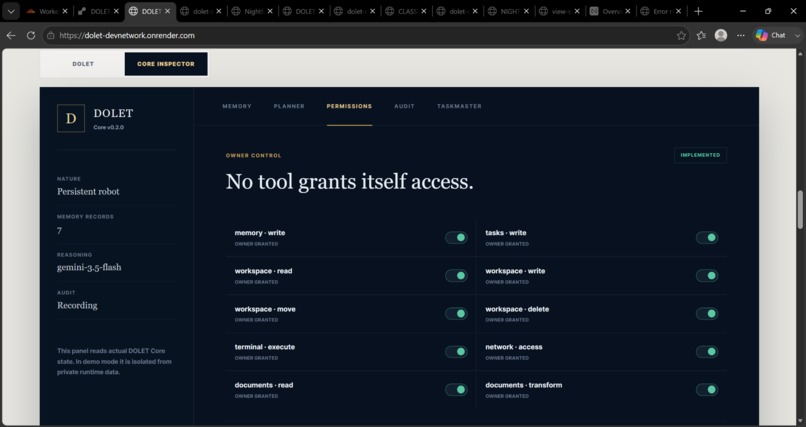Viewport: 806px width, 427px height.
Task: Click the 'terminal · execute' label
Action: click(265, 347)
